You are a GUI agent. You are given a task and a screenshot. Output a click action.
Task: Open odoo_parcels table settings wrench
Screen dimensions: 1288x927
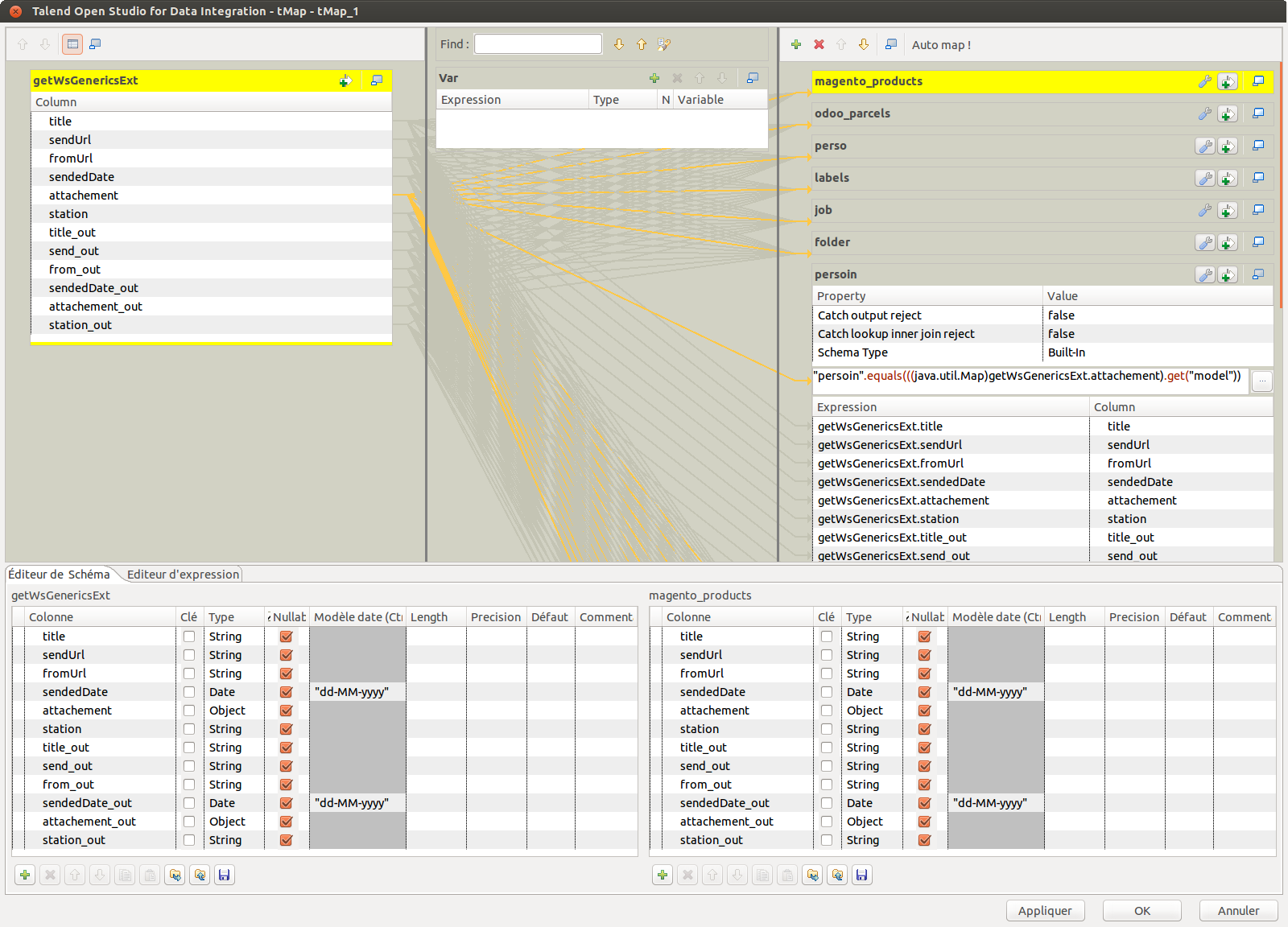[1205, 113]
